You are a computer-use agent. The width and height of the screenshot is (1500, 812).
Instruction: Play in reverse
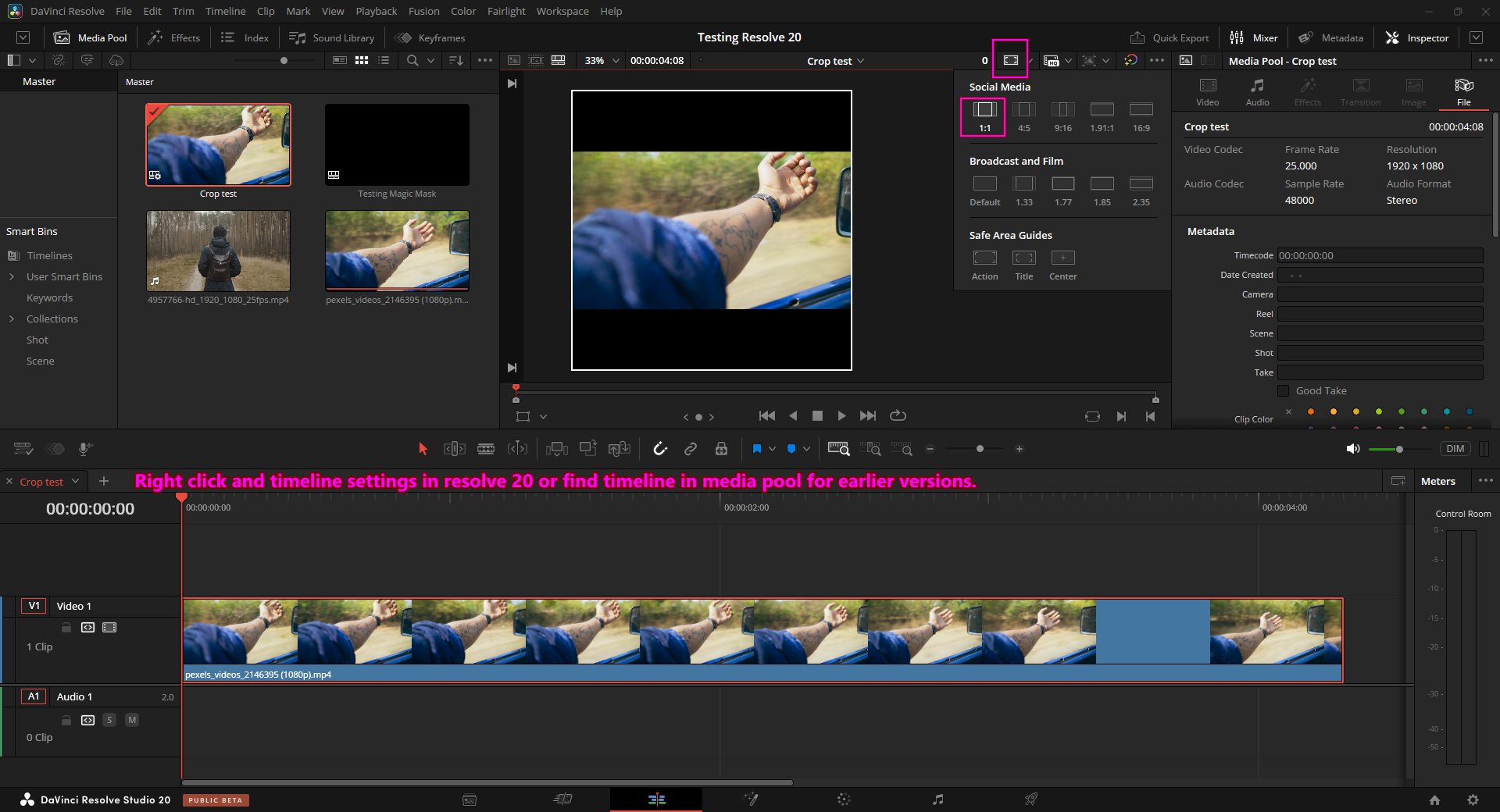pos(793,416)
